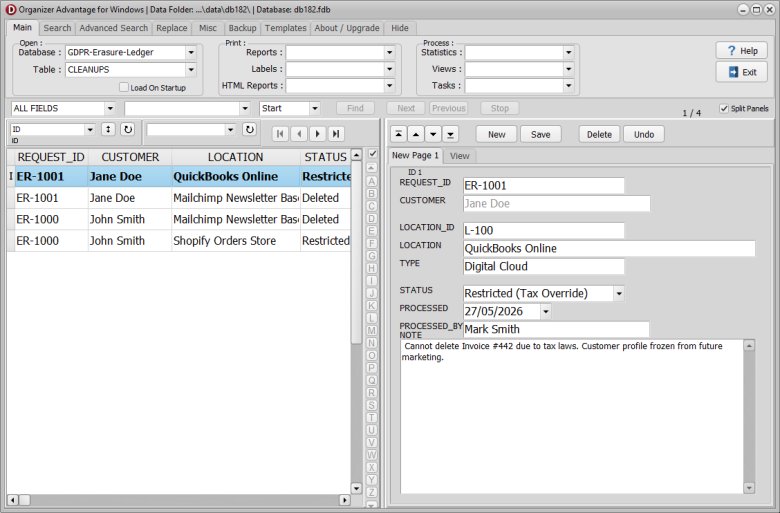Click the Save button

(x=540, y=134)
